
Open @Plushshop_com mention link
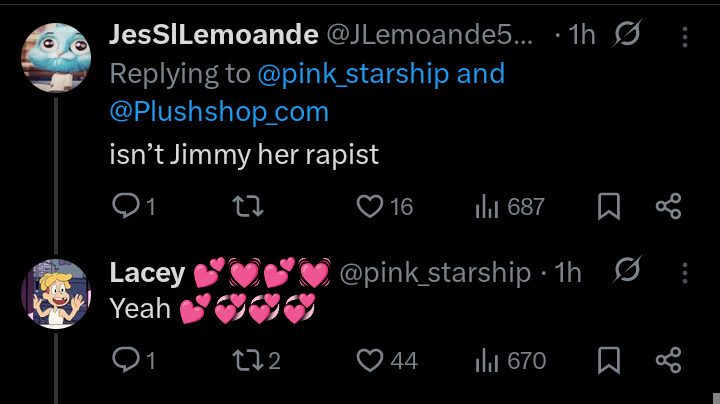pyautogui.click(x=219, y=112)
